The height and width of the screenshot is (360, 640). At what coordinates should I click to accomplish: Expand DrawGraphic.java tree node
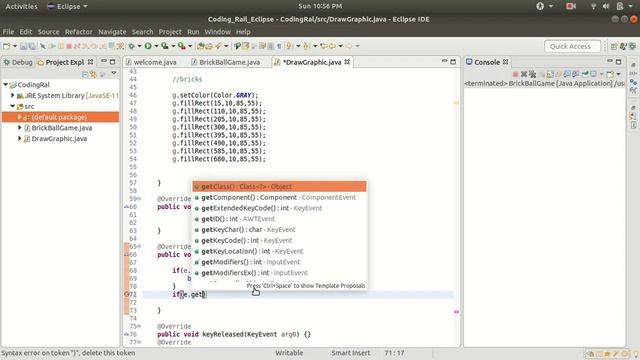click(19, 139)
